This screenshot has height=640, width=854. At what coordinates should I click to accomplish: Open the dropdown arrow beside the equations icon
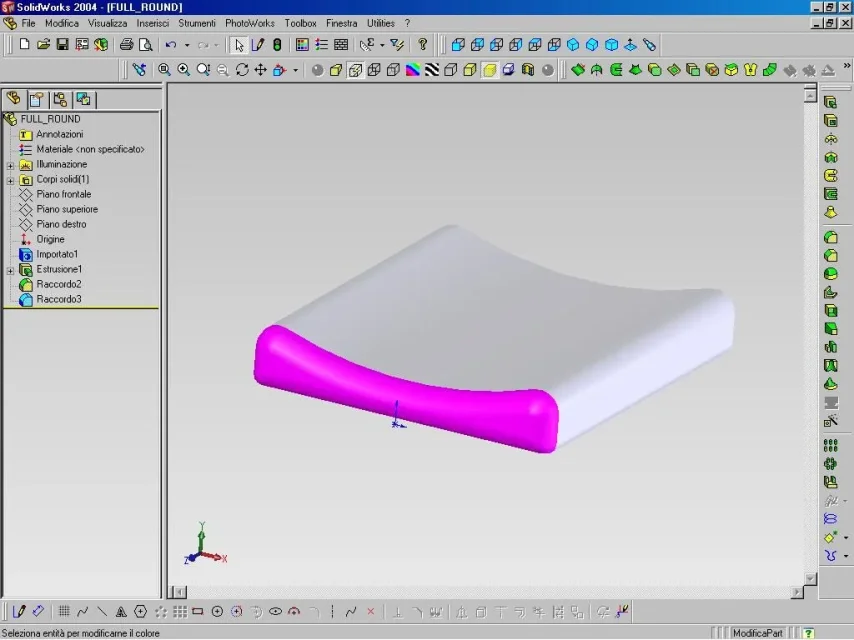[382, 45]
